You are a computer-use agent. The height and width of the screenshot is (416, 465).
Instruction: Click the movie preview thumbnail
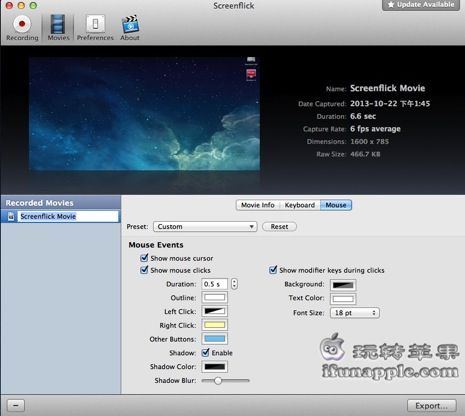[144, 114]
